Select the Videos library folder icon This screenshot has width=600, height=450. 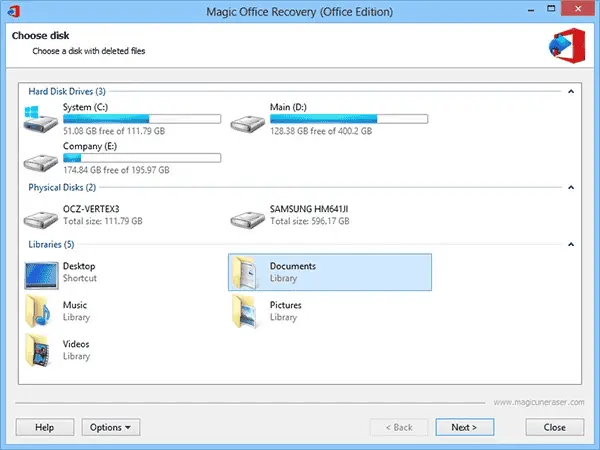38,350
